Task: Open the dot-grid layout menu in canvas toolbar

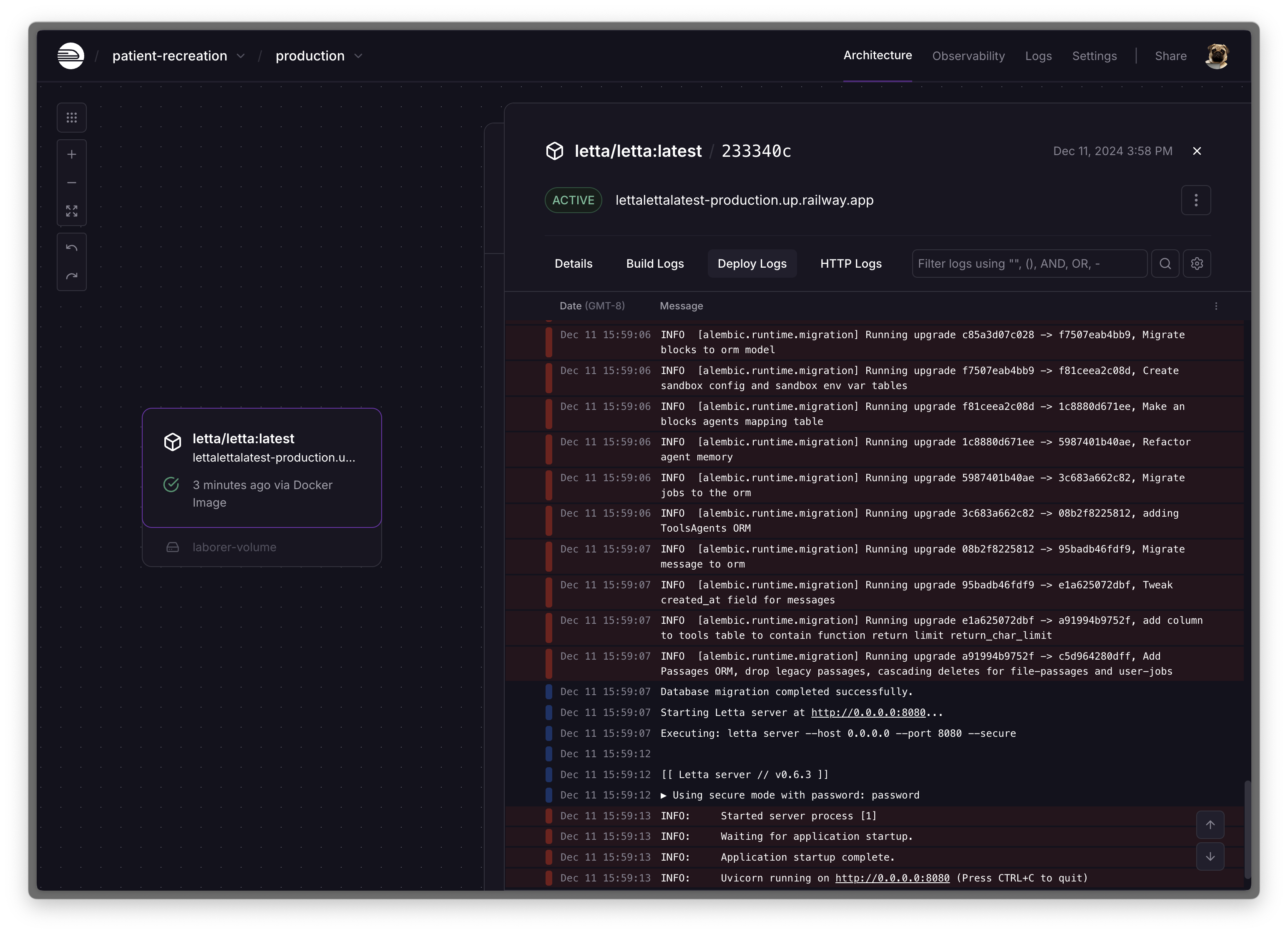Action: click(72, 117)
